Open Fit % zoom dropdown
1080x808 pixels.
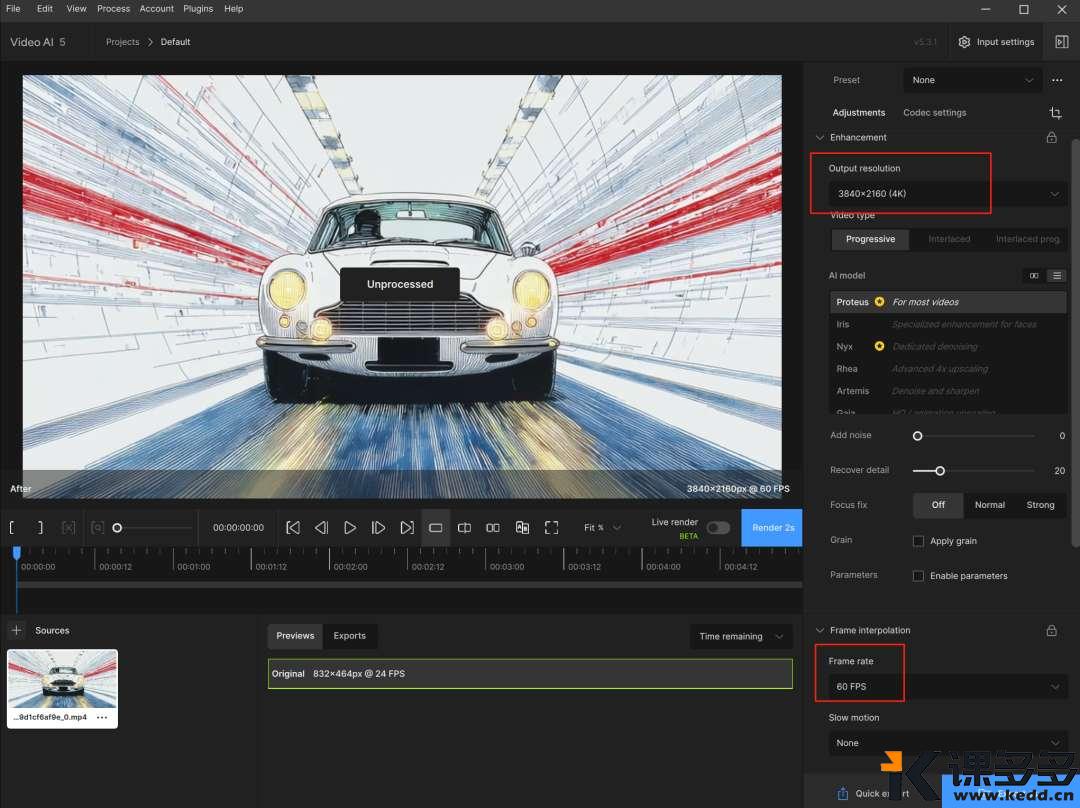602,528
